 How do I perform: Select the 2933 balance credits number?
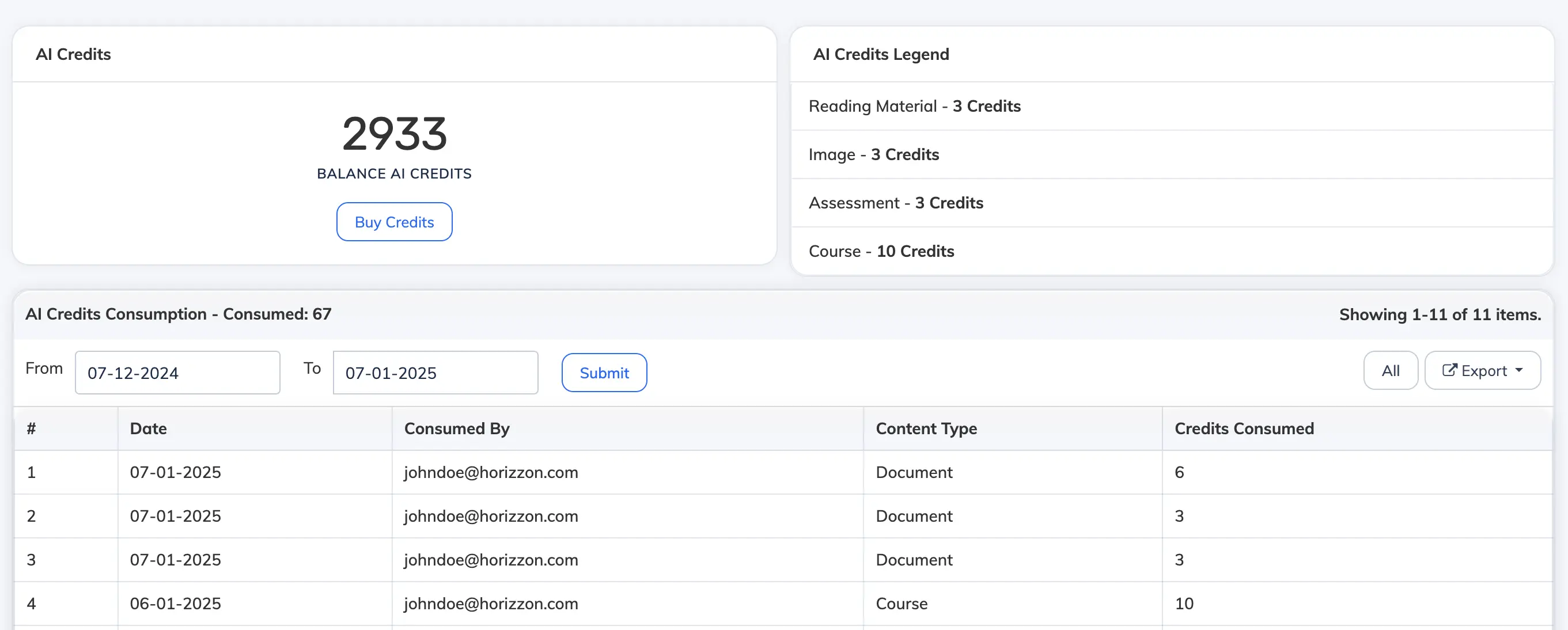tap(395, 134)
